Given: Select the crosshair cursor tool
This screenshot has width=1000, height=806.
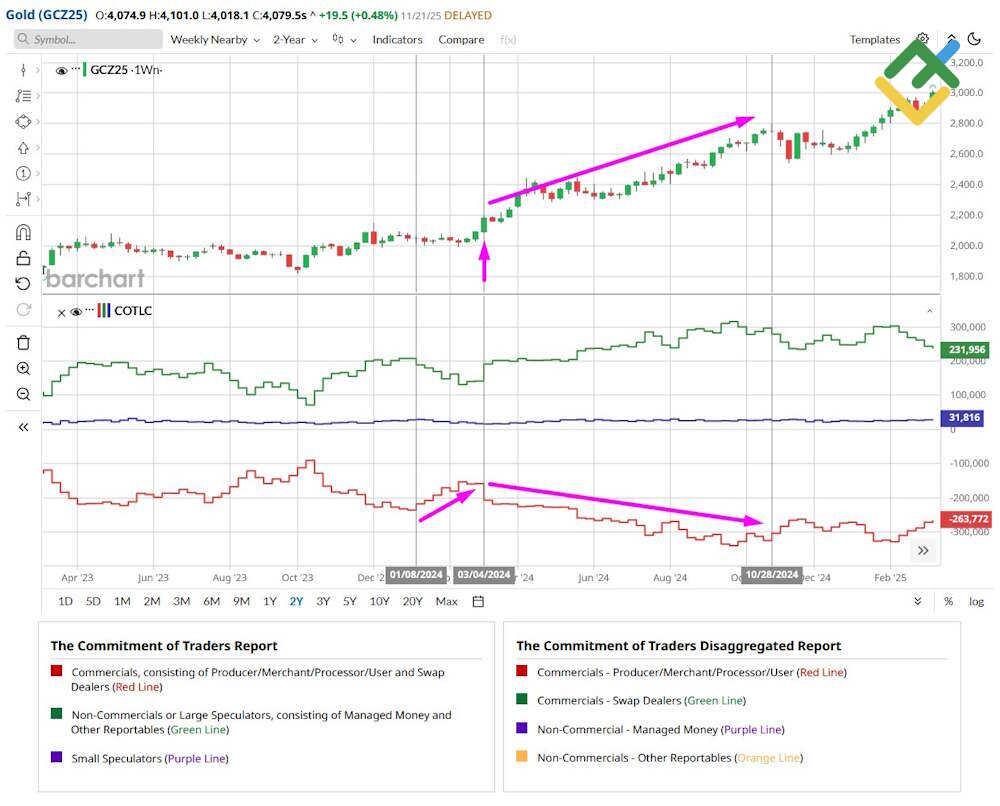Looking at the screenshot, I should pos(22,70).
